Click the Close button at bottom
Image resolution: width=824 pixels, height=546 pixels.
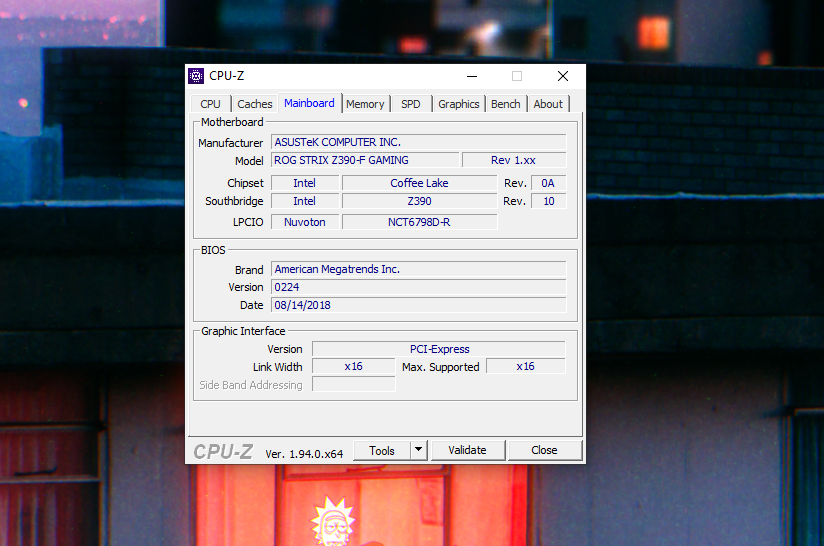pos(544,450)
